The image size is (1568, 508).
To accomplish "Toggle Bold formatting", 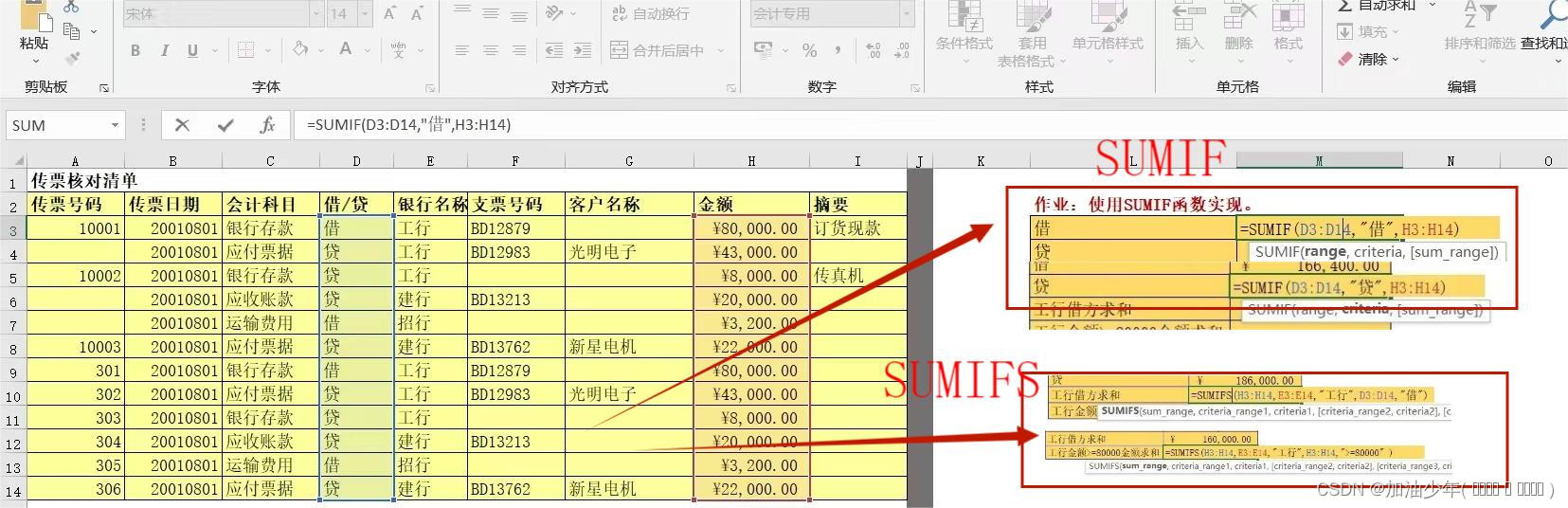I will coord(135,50).
